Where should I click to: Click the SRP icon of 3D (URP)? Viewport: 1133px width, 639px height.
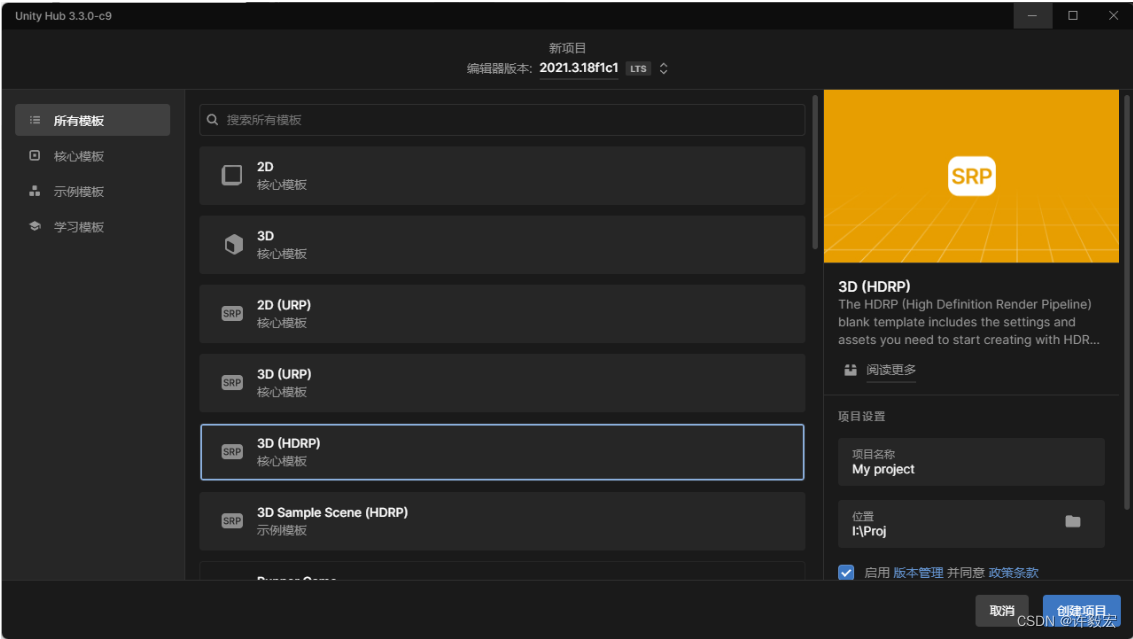point(232,382)
